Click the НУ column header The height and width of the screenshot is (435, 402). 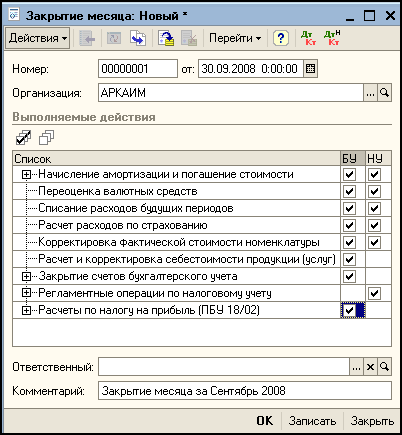tap(378, 159)
